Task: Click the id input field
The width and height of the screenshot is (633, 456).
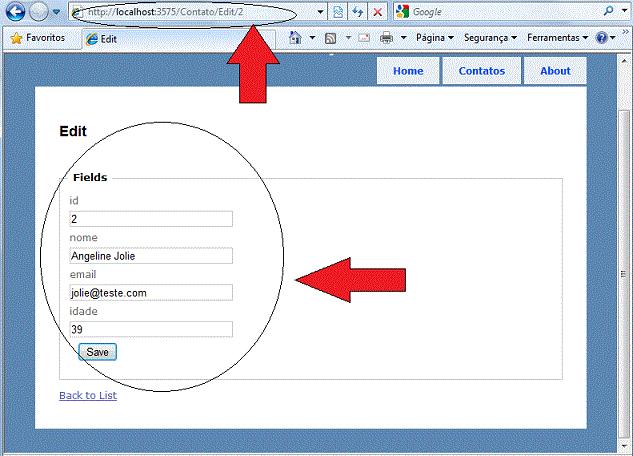Action: (151, 219)
